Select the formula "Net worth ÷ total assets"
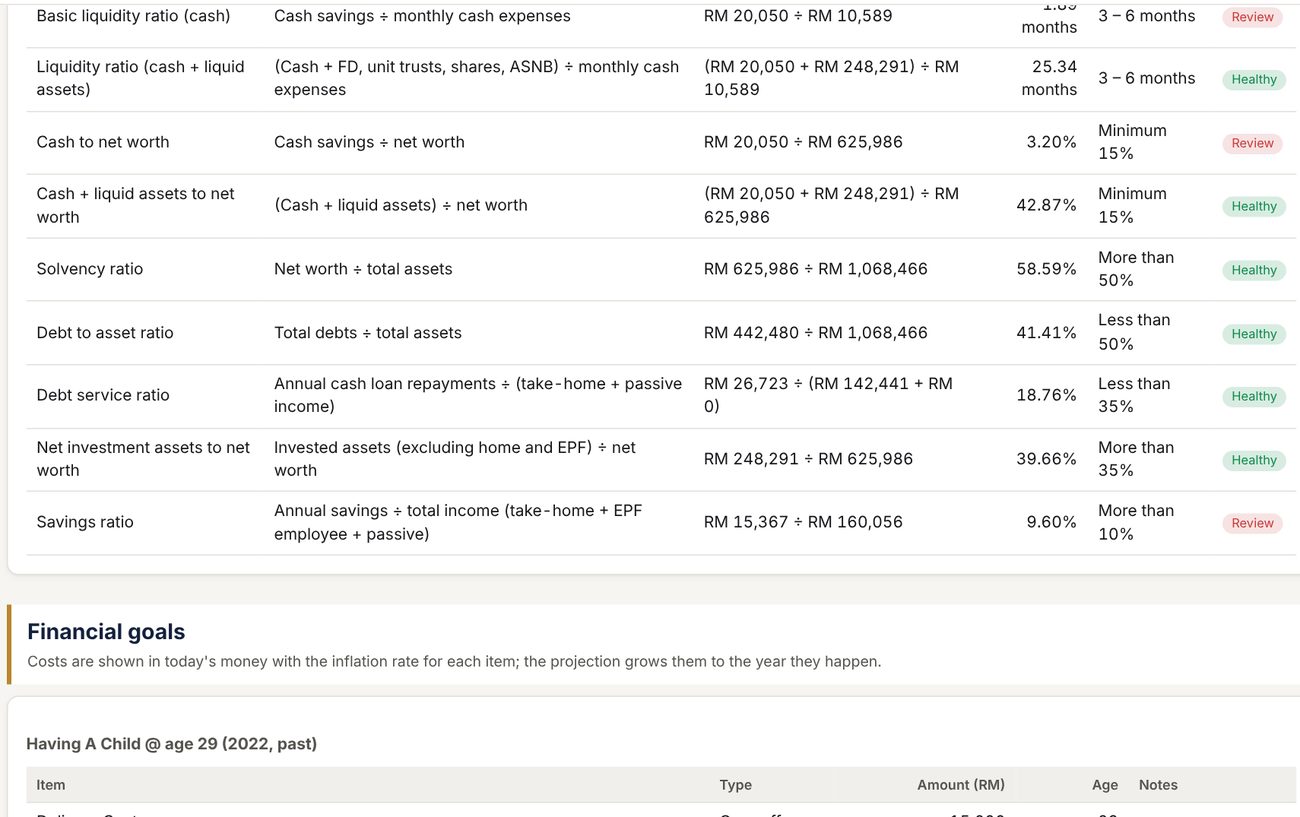The width and height of the screenshot is (1300, 817). [x=363, y=269]
